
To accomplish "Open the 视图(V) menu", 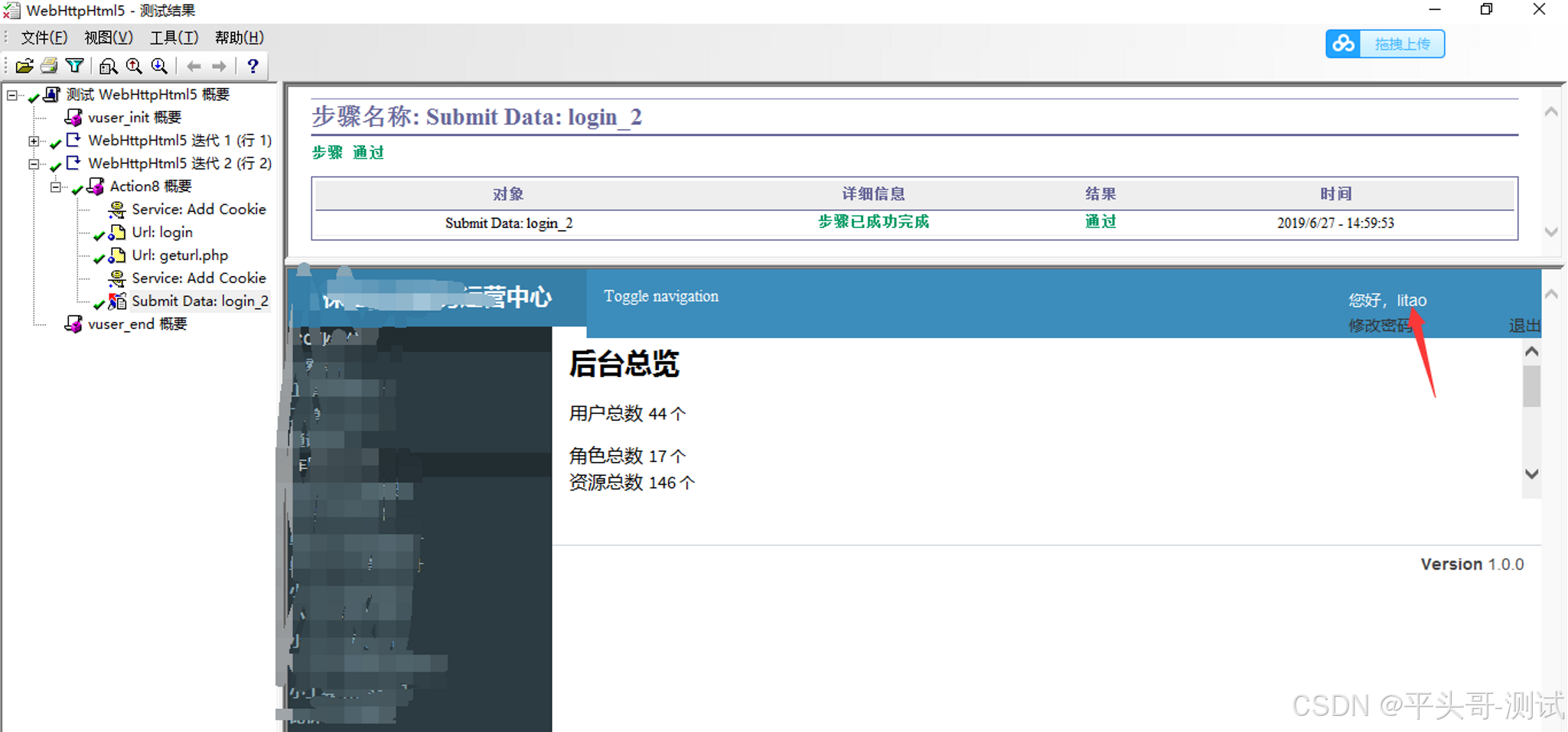I will 109,37.
